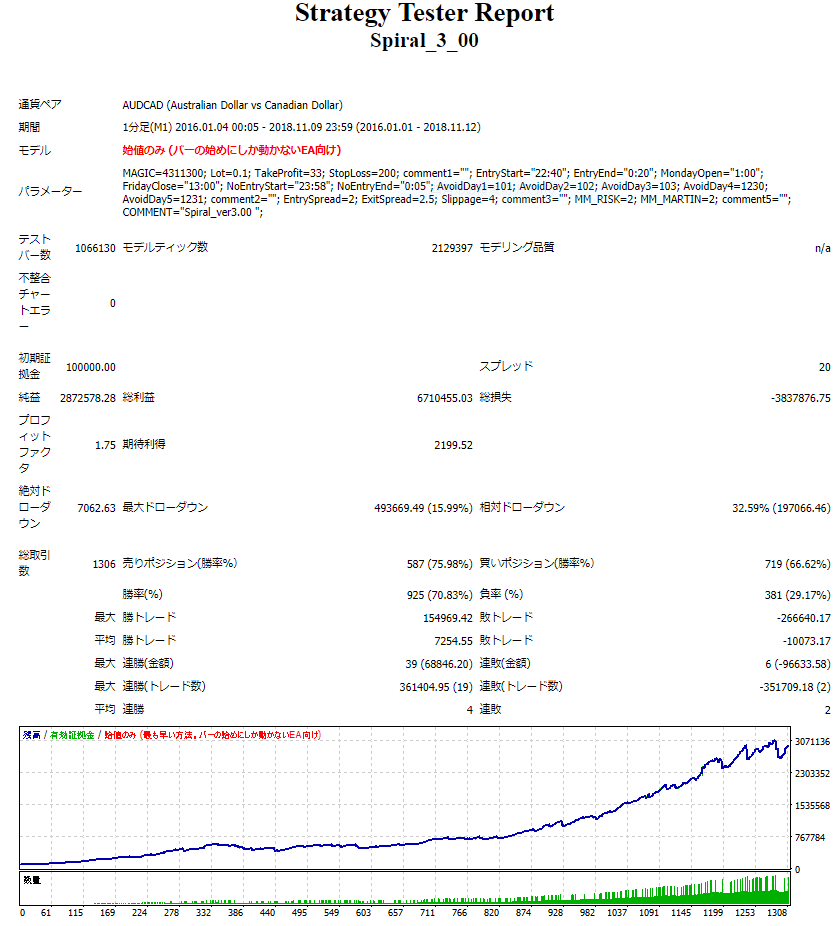Click the green equity legend label on chart
The image size is (839, 926).
[72, 735]
